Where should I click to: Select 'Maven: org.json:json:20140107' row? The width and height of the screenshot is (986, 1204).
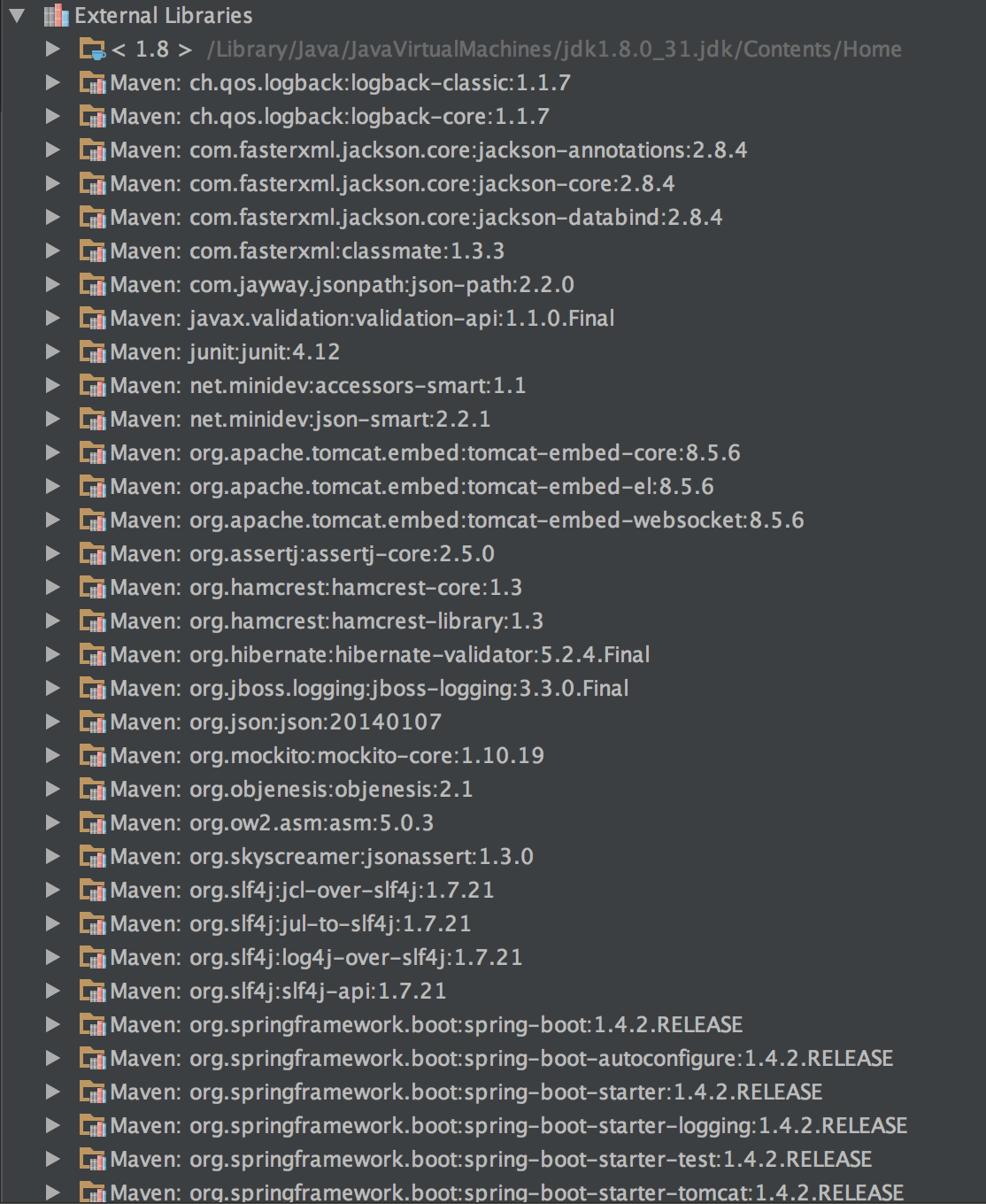[x=275, y=722]
